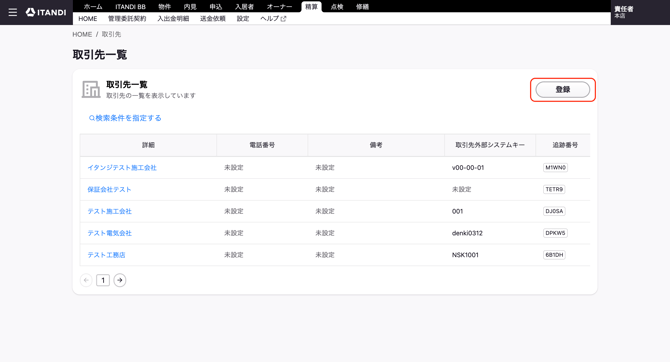Click the 取引先外部システムキー column header
Screen dimensions: 670x362
pos(490,145)
